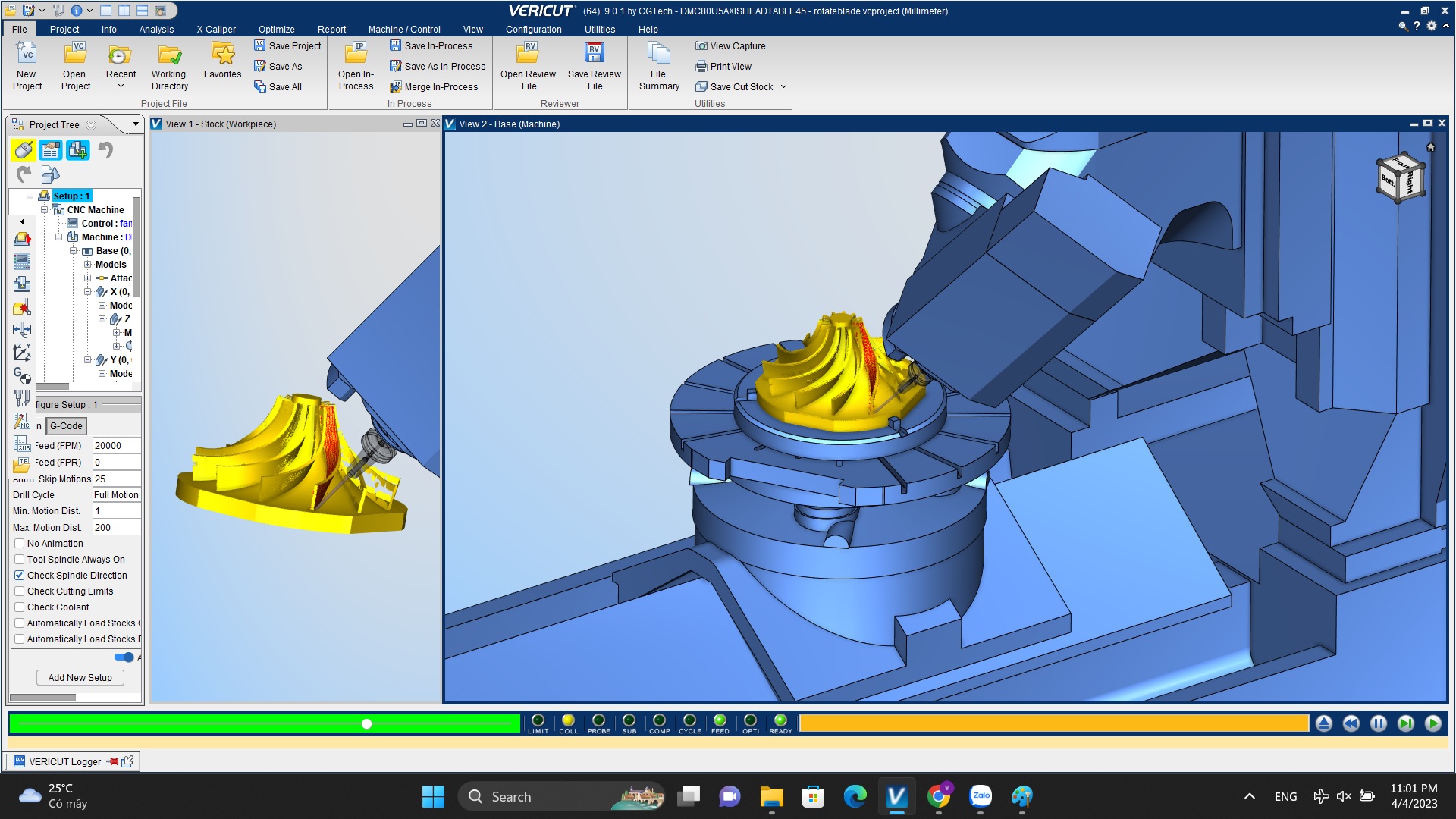
Task: Click the G-Code button
Action: point(66,426)
